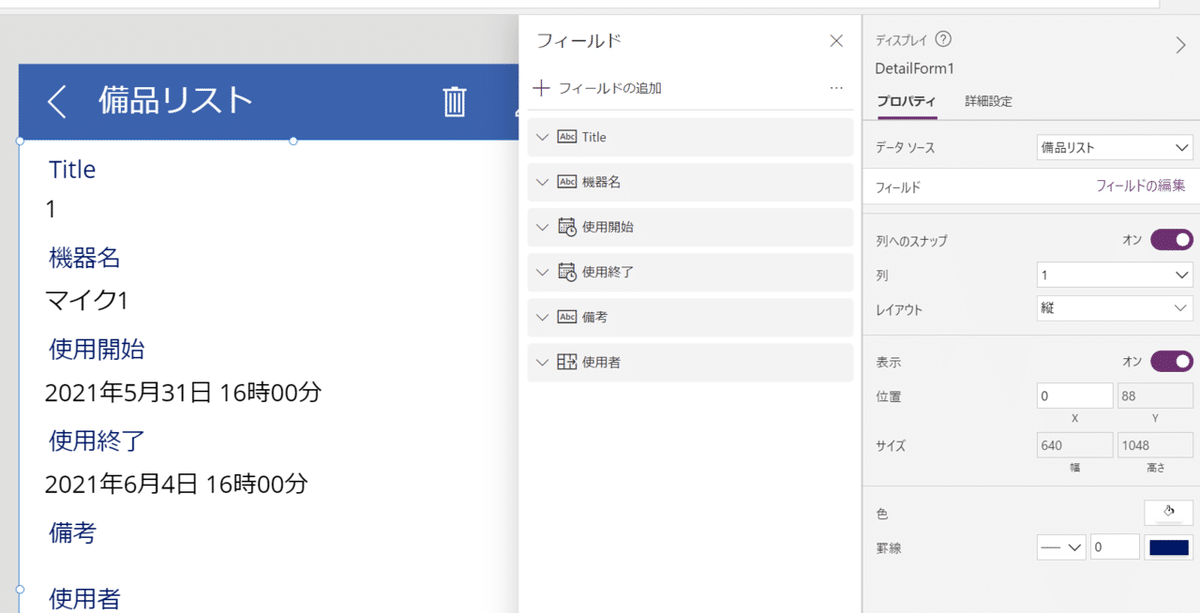Close the フィールド panel
This screenshot has width=1200, height=613.
pyautogui.click(x=837, y=41)
